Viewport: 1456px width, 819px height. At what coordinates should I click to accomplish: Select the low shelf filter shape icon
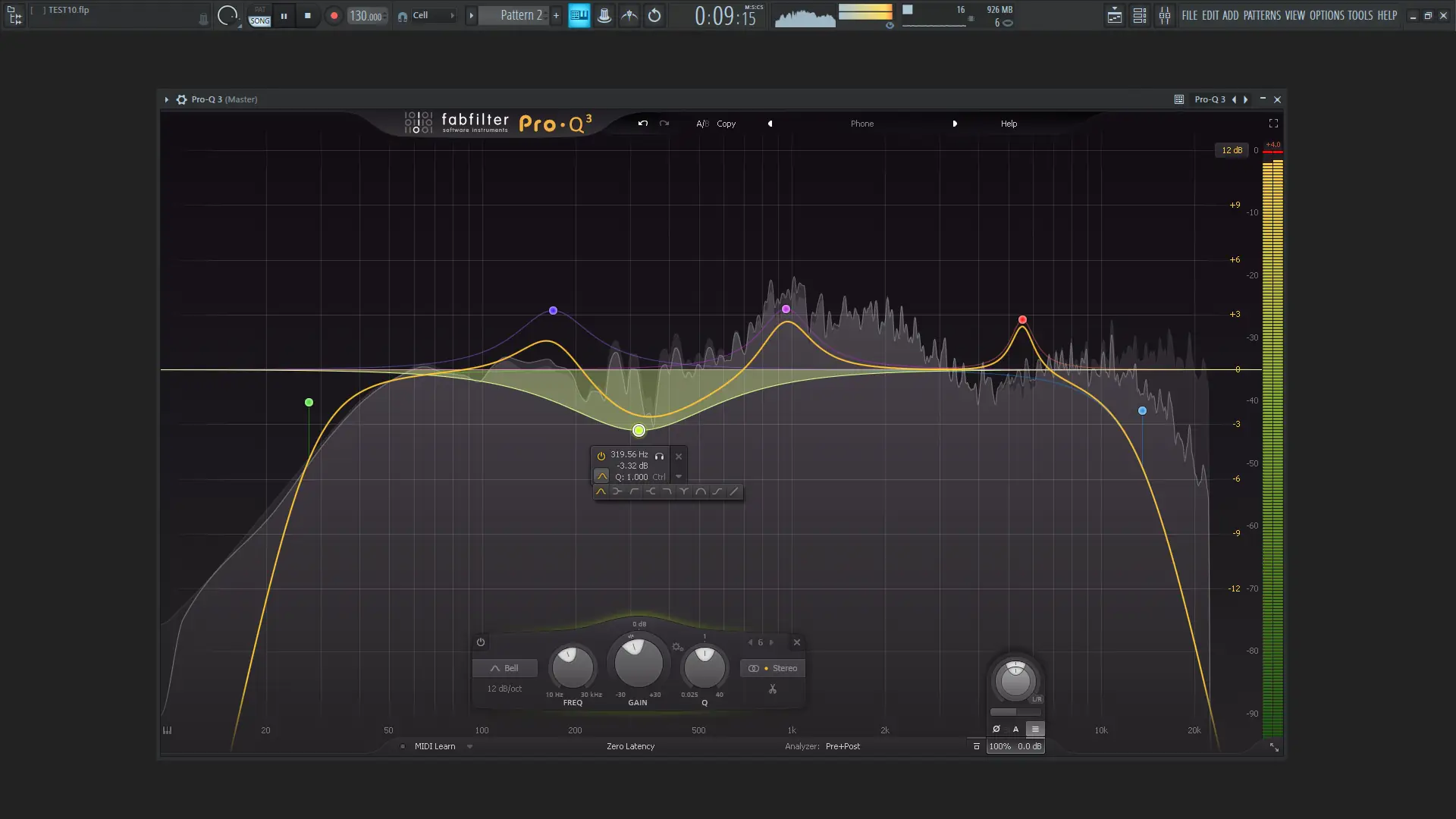click(617, 491)
